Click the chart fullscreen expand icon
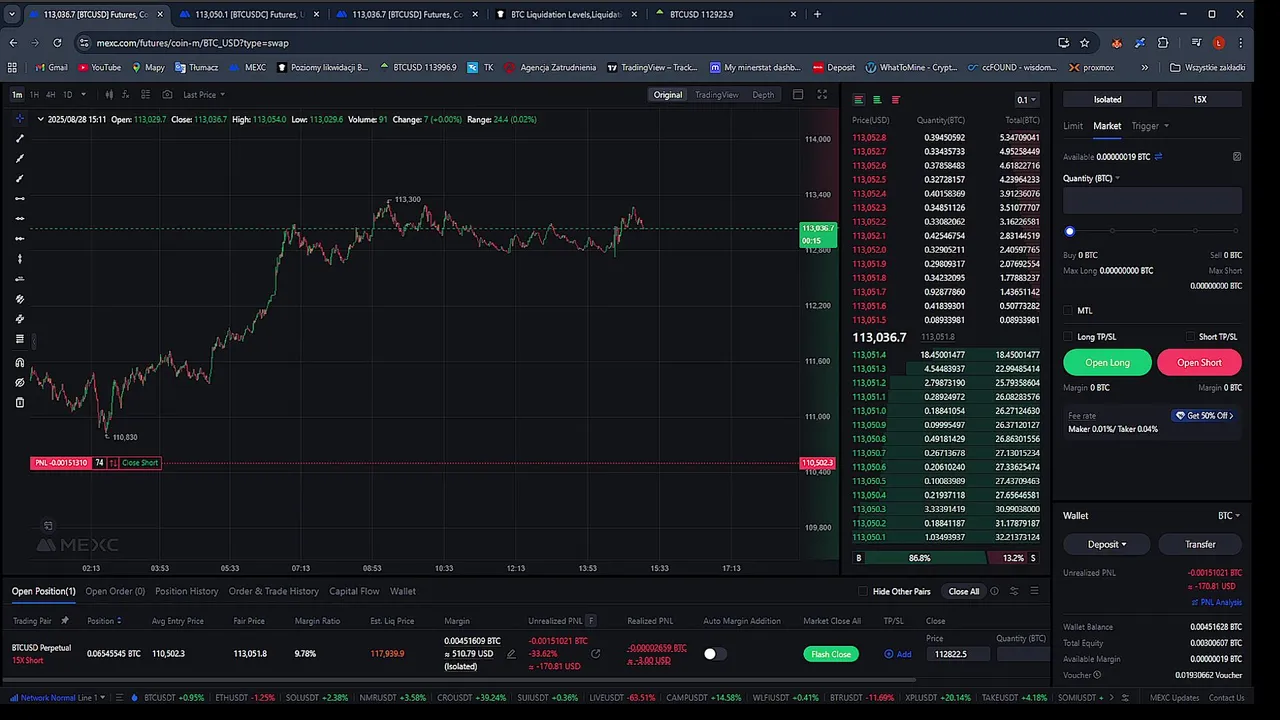The width and height of the screenshot is (1280, 720). pyautogui.click(x=822, y=95)
